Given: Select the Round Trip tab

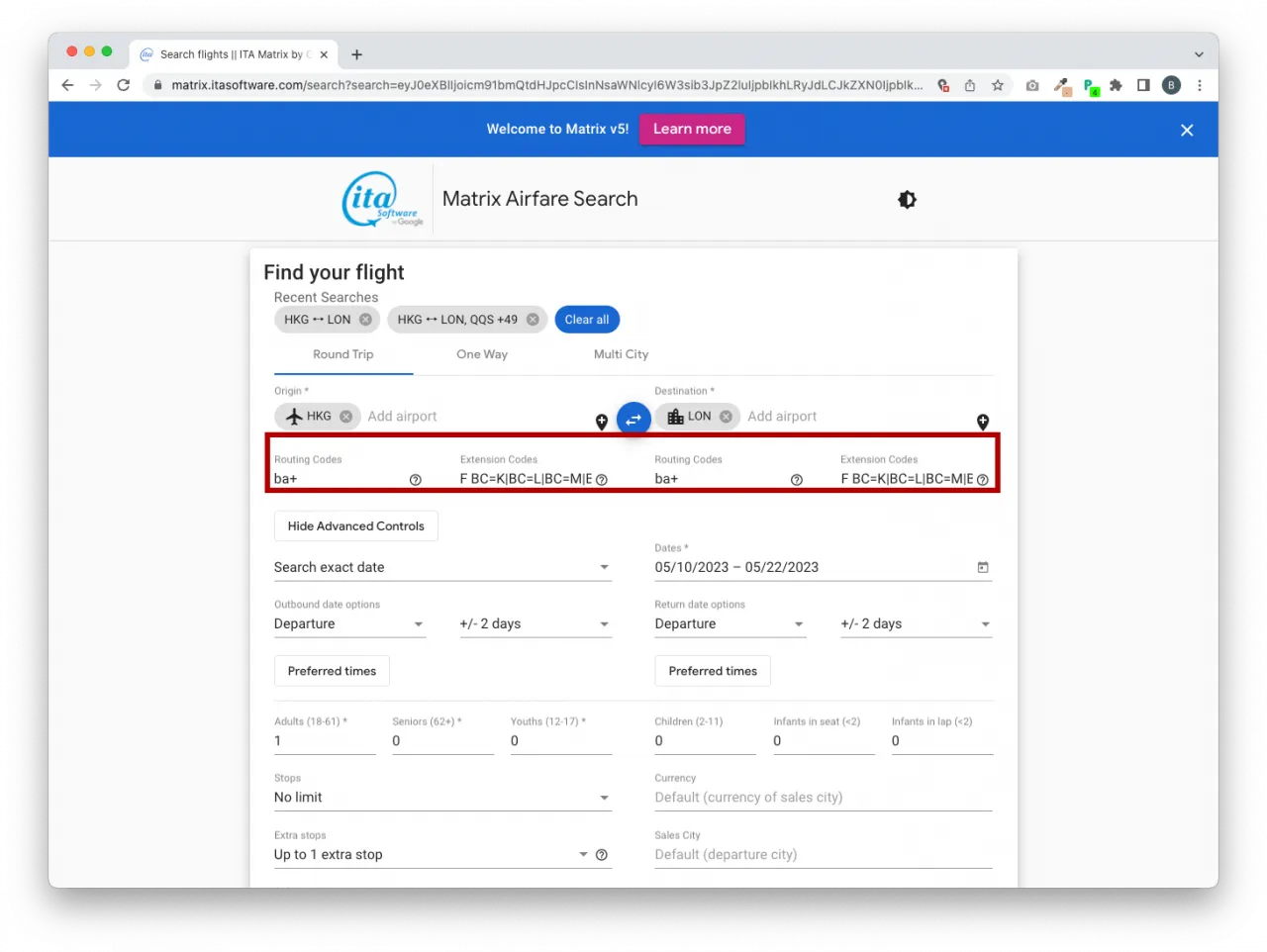Looking at the screenshot, I should pyautogui.click(x=343, y=354).
